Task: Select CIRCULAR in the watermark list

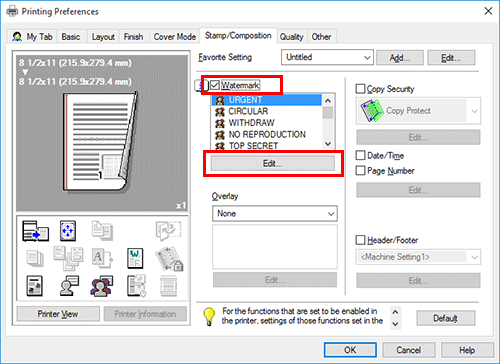Action: pyautogui.click(x=248, y=111)
